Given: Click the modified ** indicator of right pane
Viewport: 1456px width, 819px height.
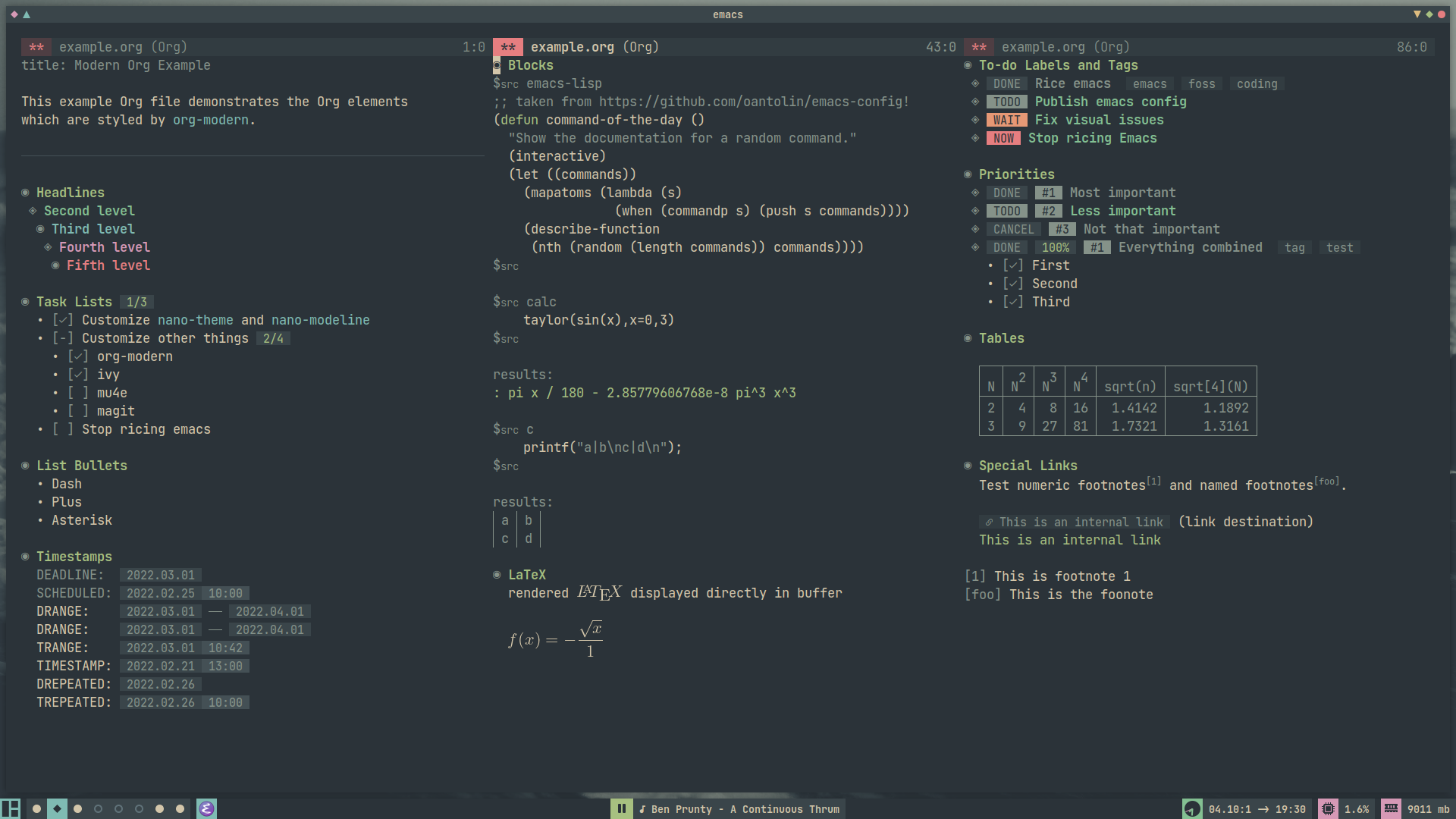Looking at the screenshot, I should (979, 47).
